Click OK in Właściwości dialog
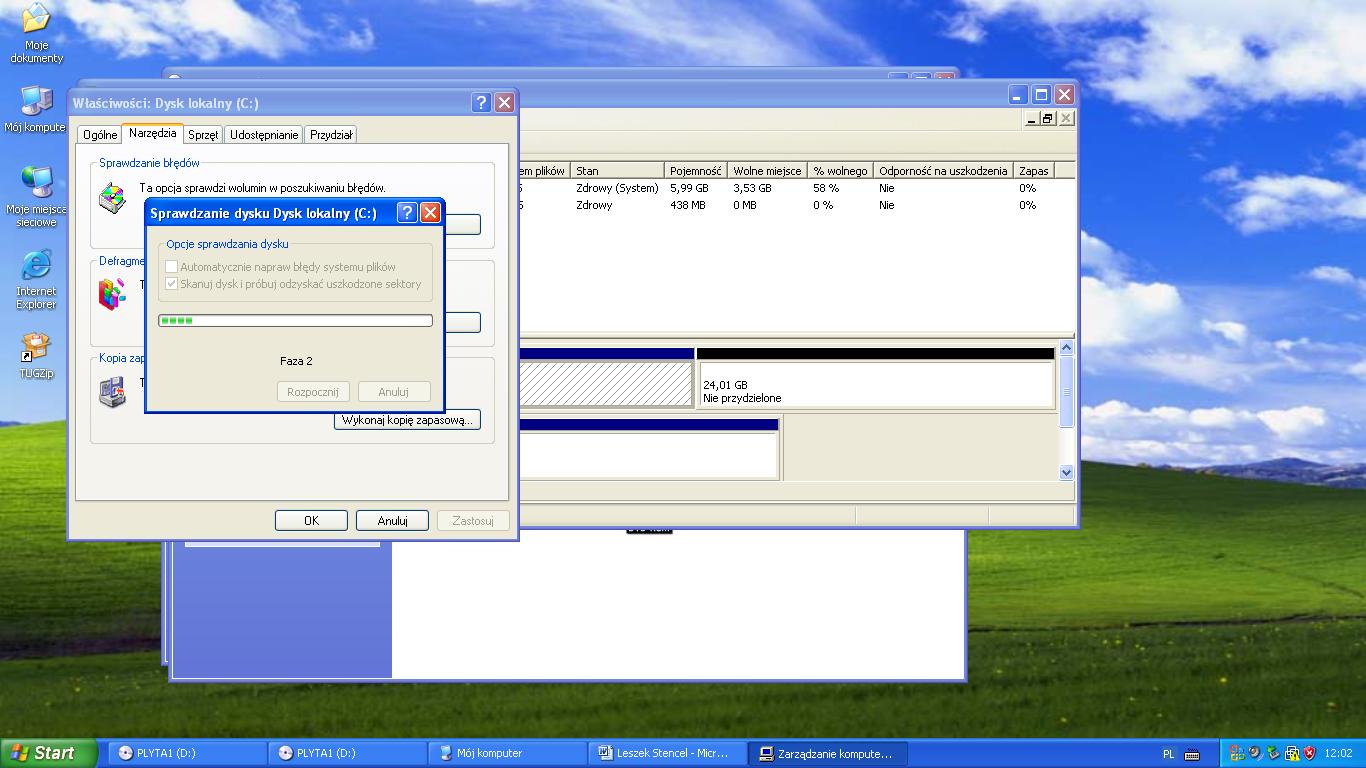The height and width of the screenshot is (768, 1366). tap(311, 520)
